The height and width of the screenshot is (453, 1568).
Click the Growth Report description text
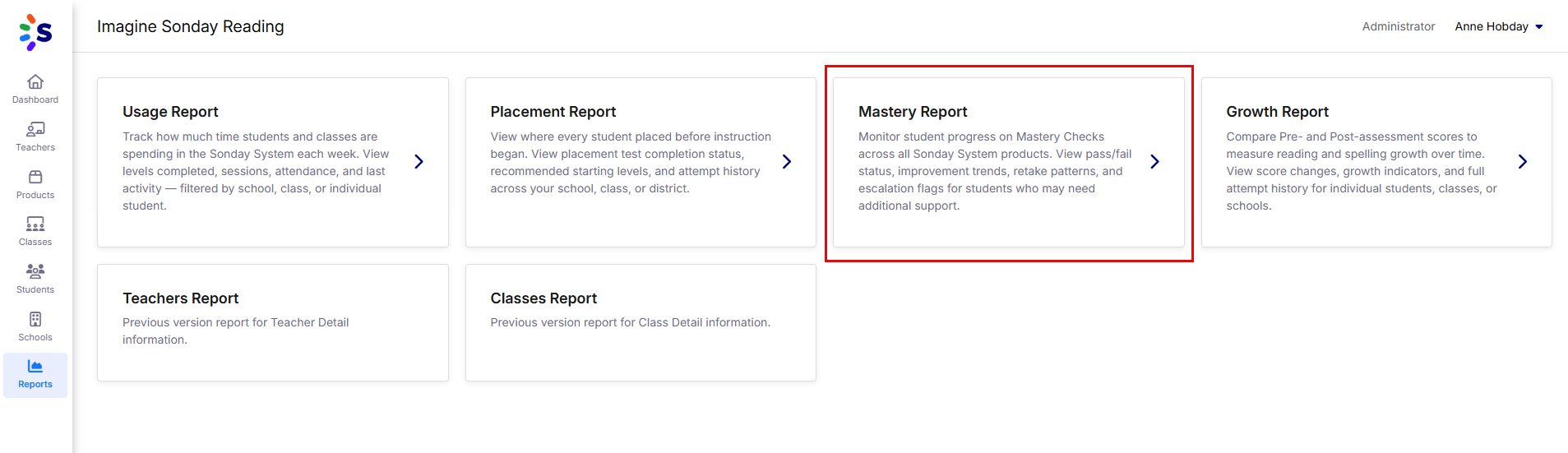[x=1362, y=171]
